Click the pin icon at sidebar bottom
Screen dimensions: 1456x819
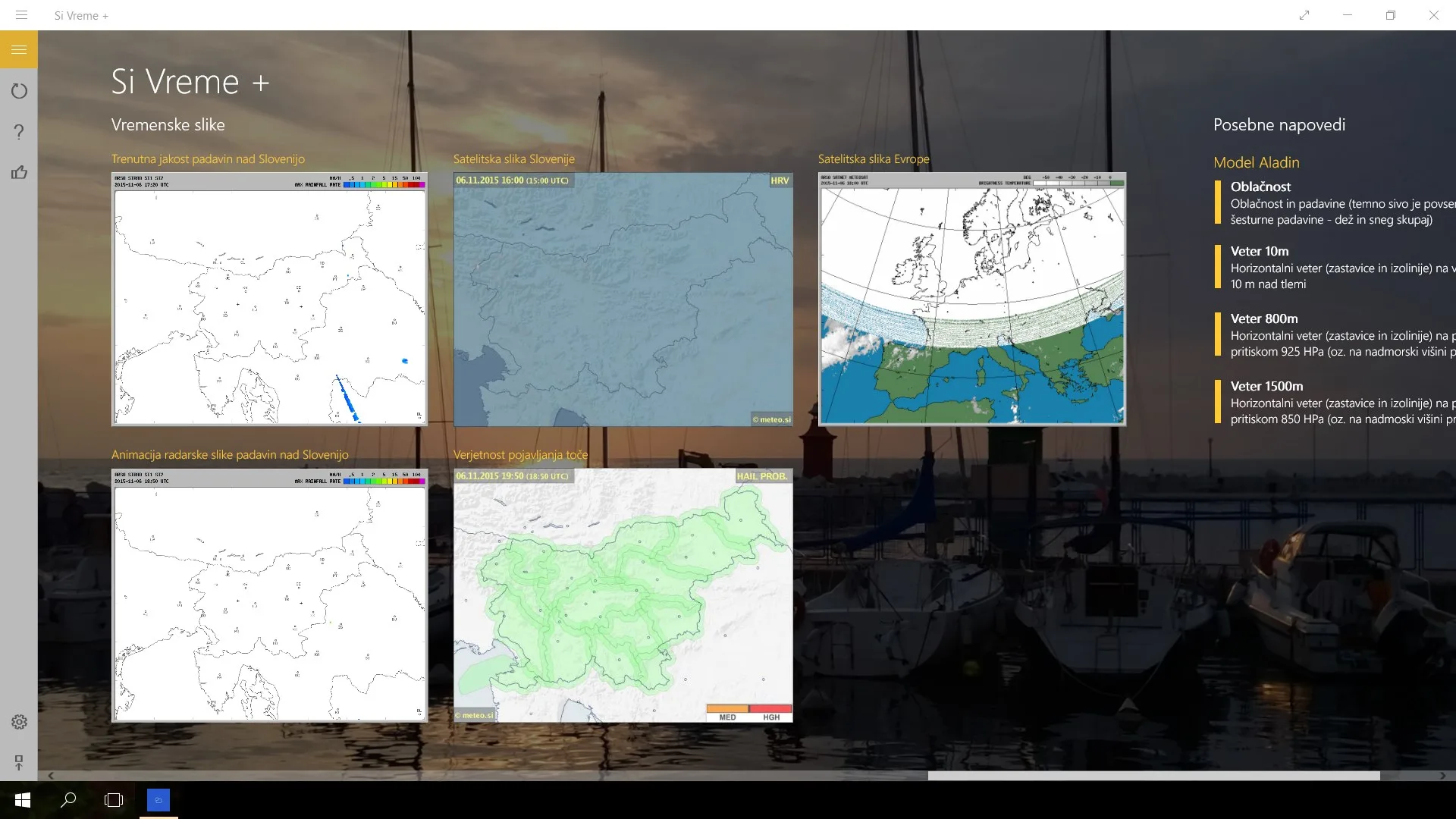(19, 762)
